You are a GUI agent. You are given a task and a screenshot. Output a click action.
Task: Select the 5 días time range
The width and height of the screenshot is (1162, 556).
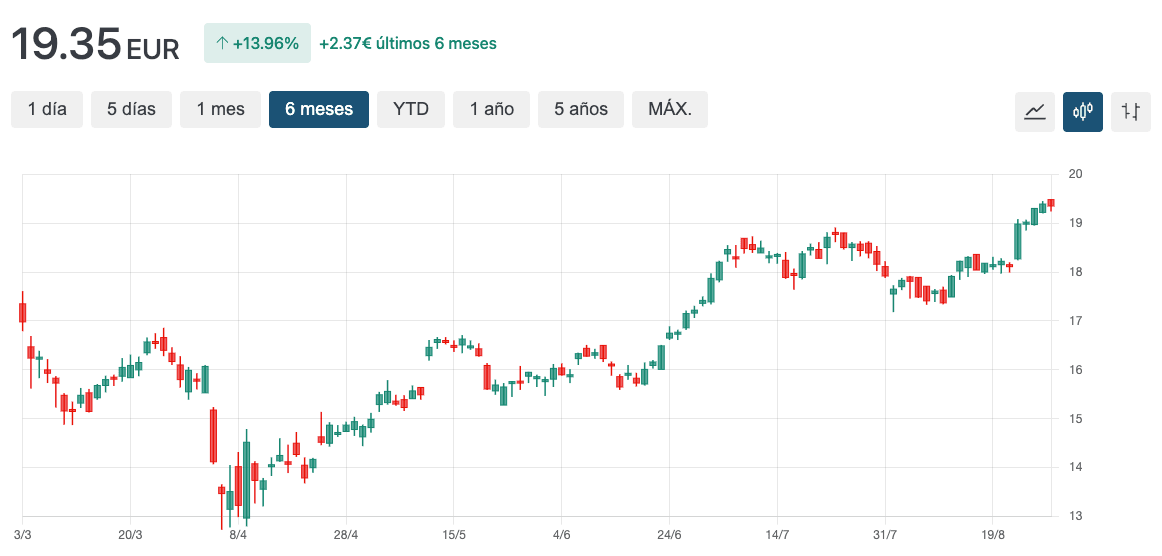pyautogui.click(x=131, y=109)
